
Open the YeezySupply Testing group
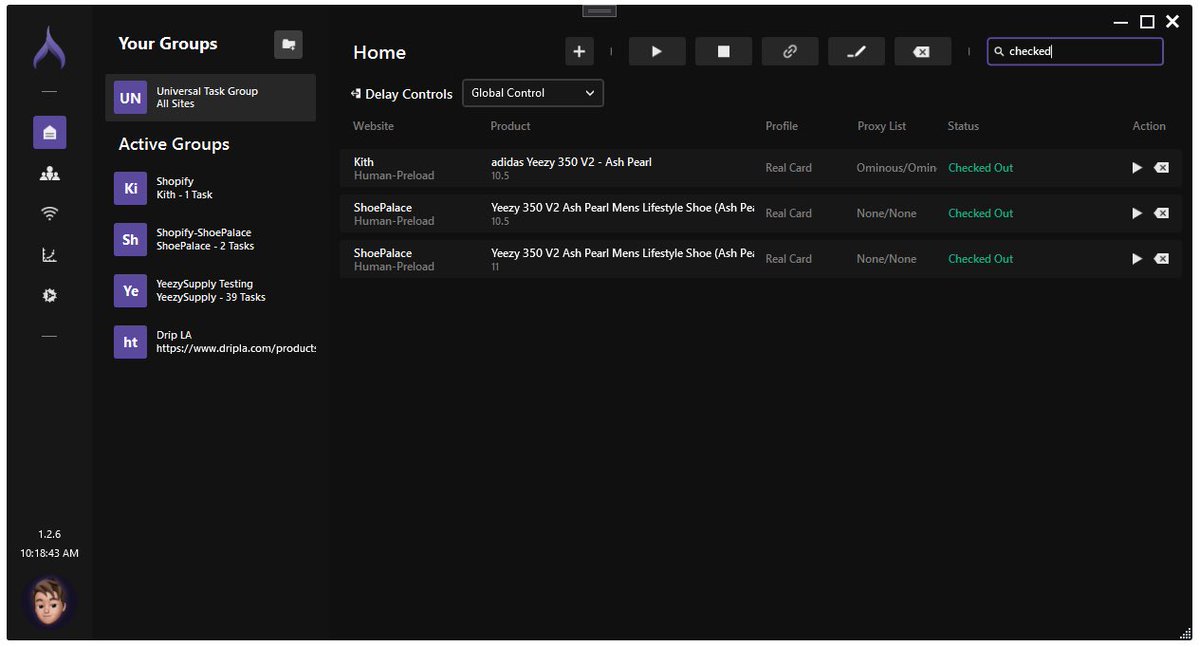tap(210, 290)
